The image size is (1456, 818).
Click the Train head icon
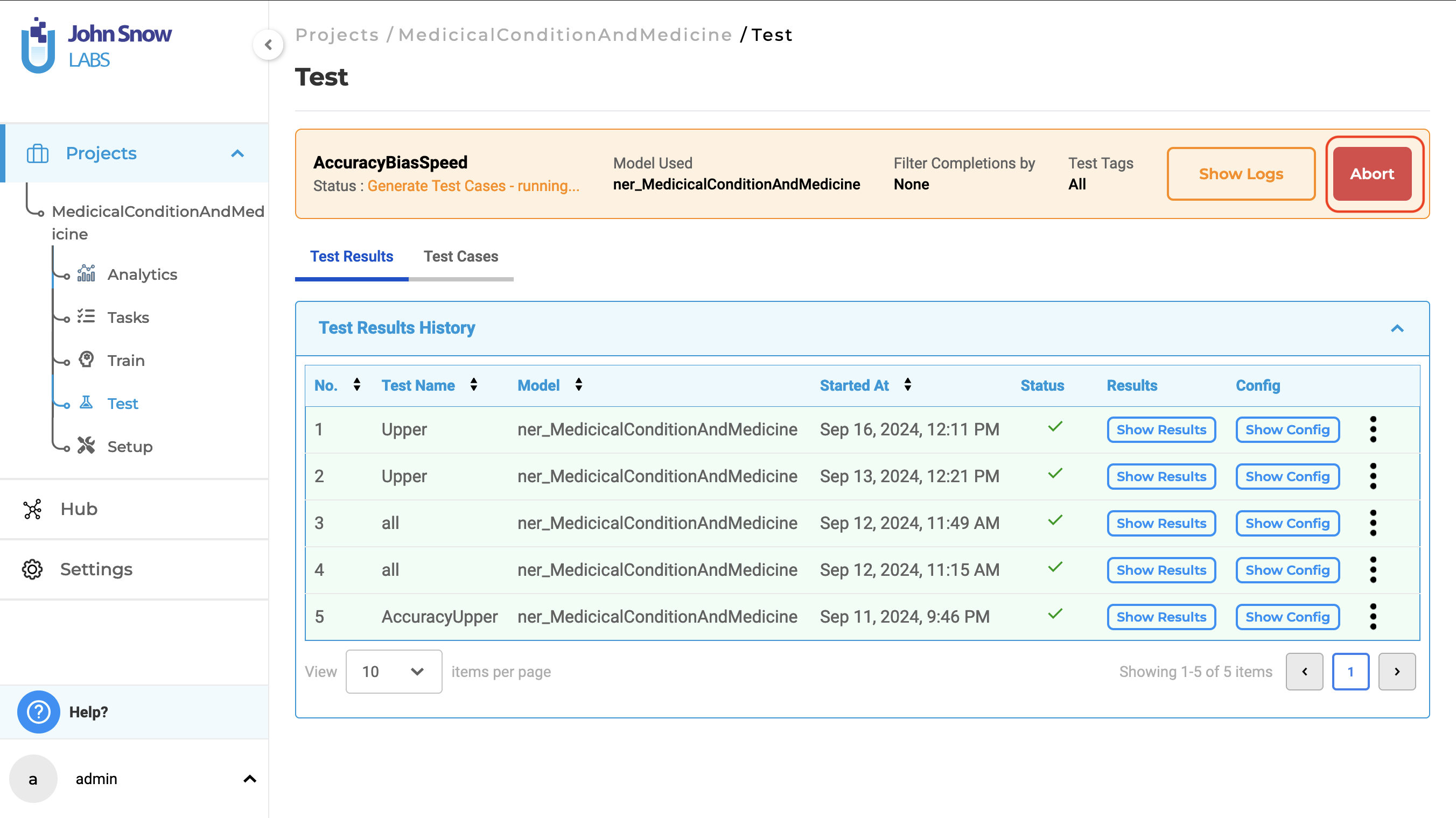86,359
